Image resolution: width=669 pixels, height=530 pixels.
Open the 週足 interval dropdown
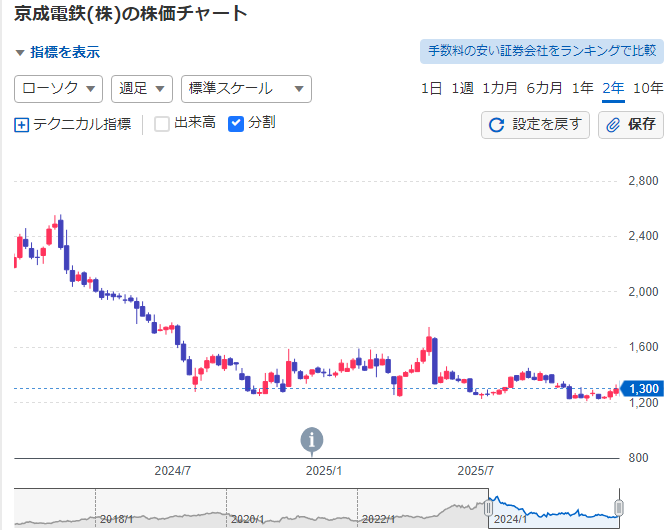click(x=142, y=89)
